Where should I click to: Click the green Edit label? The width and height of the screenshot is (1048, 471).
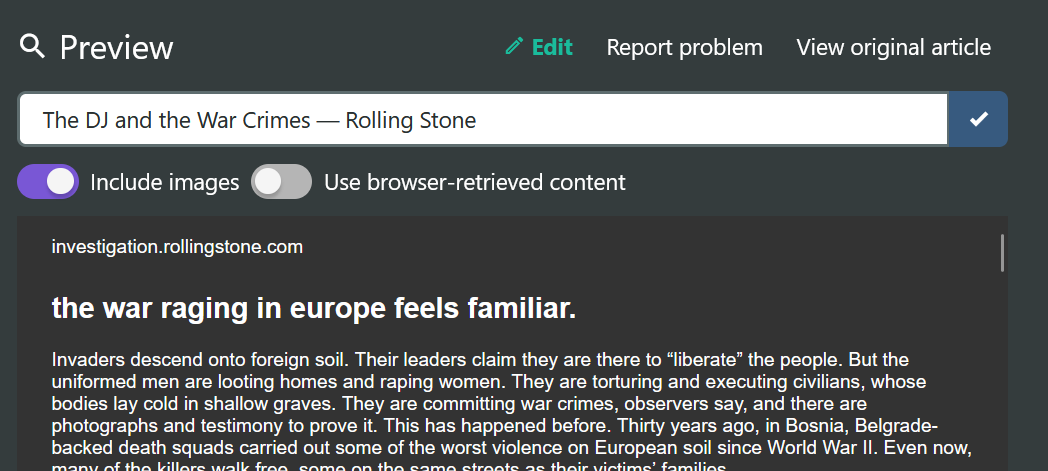pyautogui.click(x=552, y=47)
